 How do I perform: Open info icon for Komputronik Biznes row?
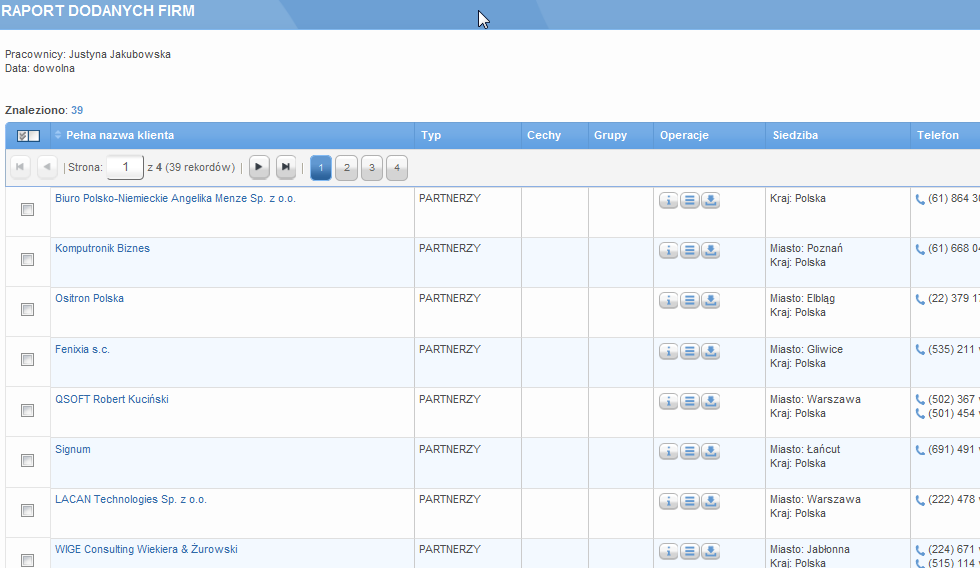tap(668, 251)
